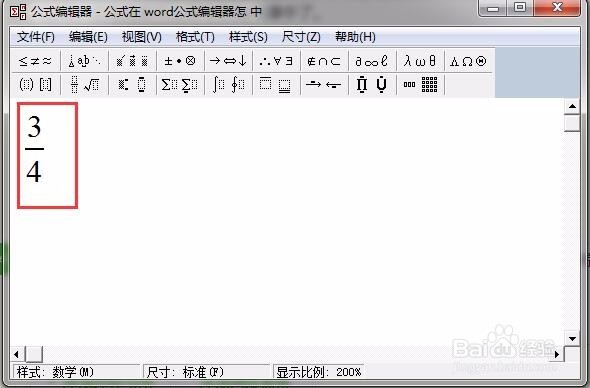Open the 样式(S) menu

pyautogui.click(x=248, y=37)
